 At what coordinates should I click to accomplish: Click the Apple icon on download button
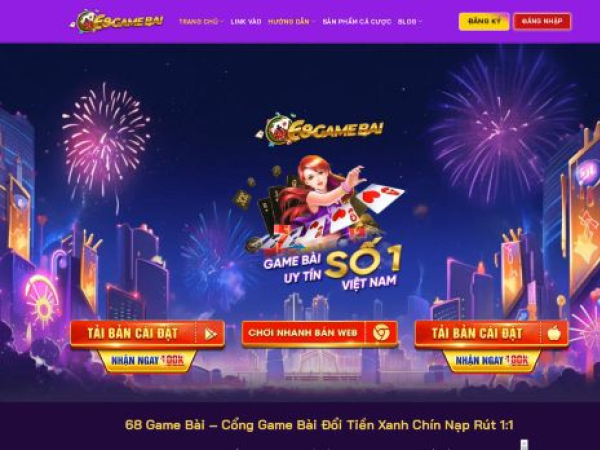pos(554,334)
